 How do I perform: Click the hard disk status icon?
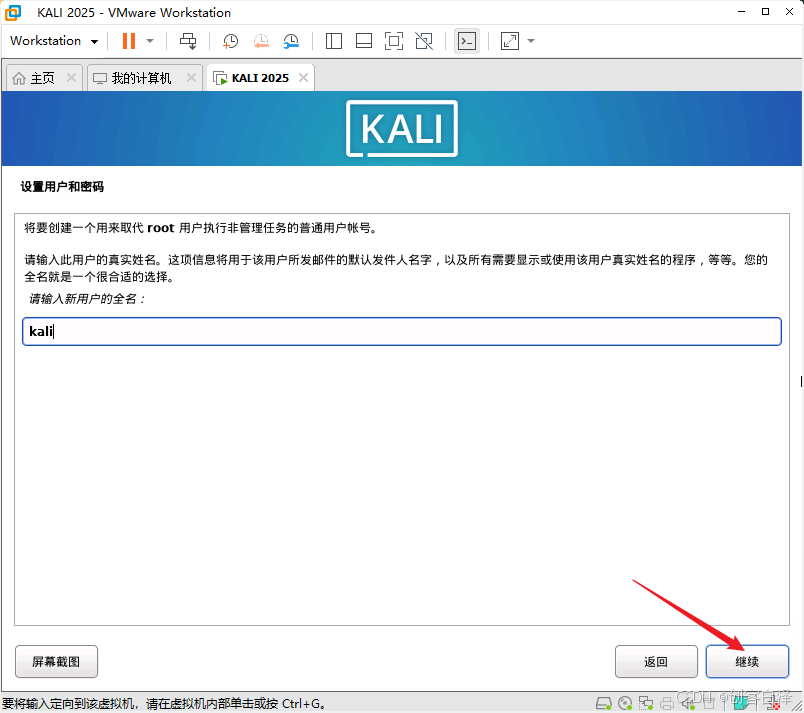coord(604,703)
